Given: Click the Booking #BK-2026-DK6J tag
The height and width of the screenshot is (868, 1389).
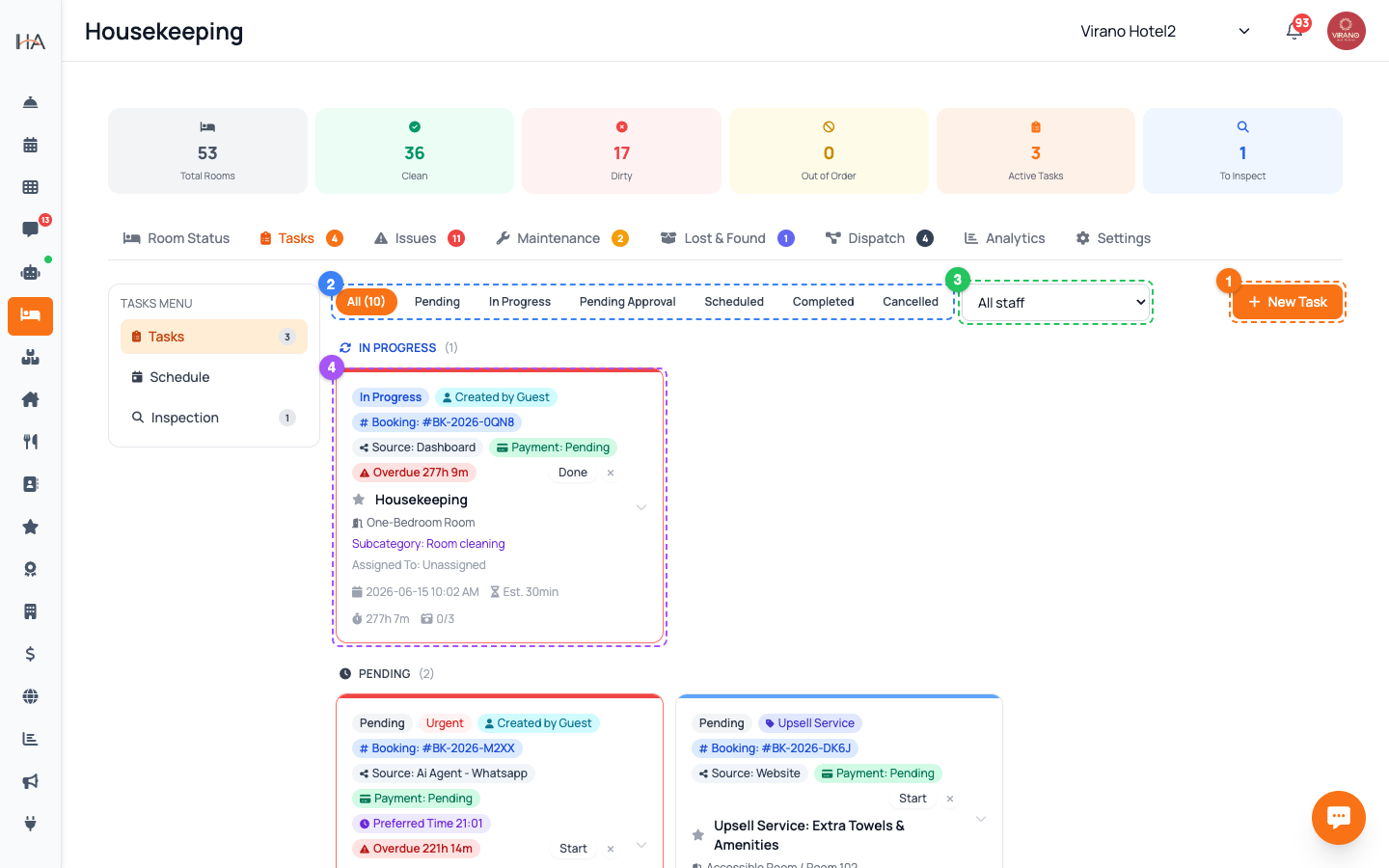Looking at the screenshot, I should tap(775, 748).
